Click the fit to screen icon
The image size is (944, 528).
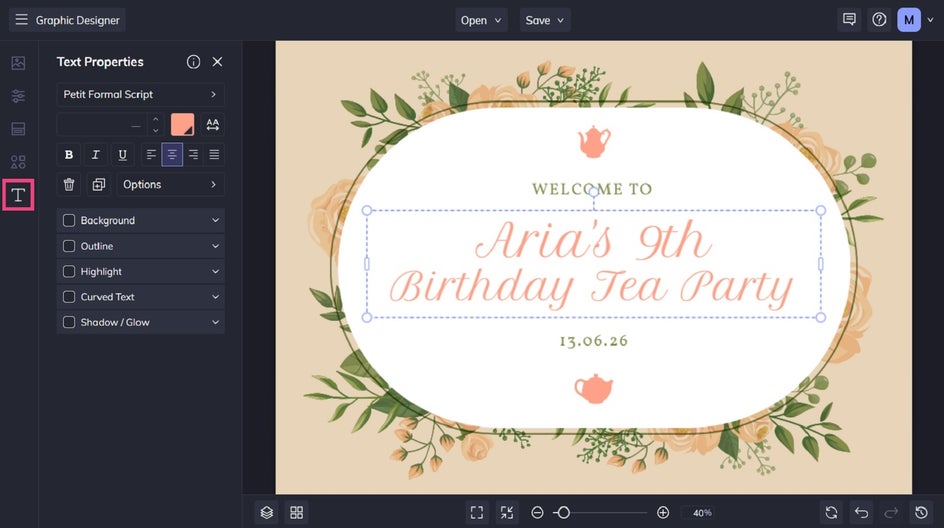point(477,512)
